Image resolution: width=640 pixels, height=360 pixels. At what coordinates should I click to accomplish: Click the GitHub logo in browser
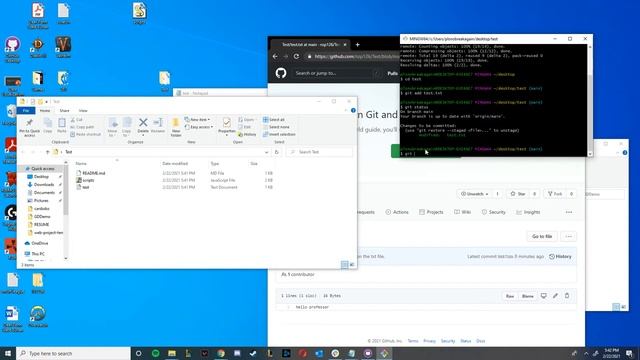[281, 73]
